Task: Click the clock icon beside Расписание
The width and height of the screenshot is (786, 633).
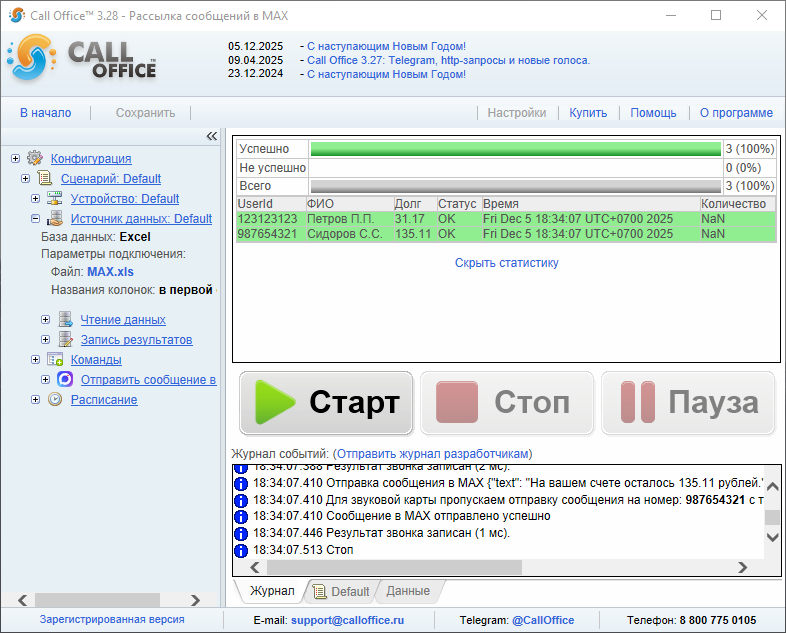Action: (55, 400)
